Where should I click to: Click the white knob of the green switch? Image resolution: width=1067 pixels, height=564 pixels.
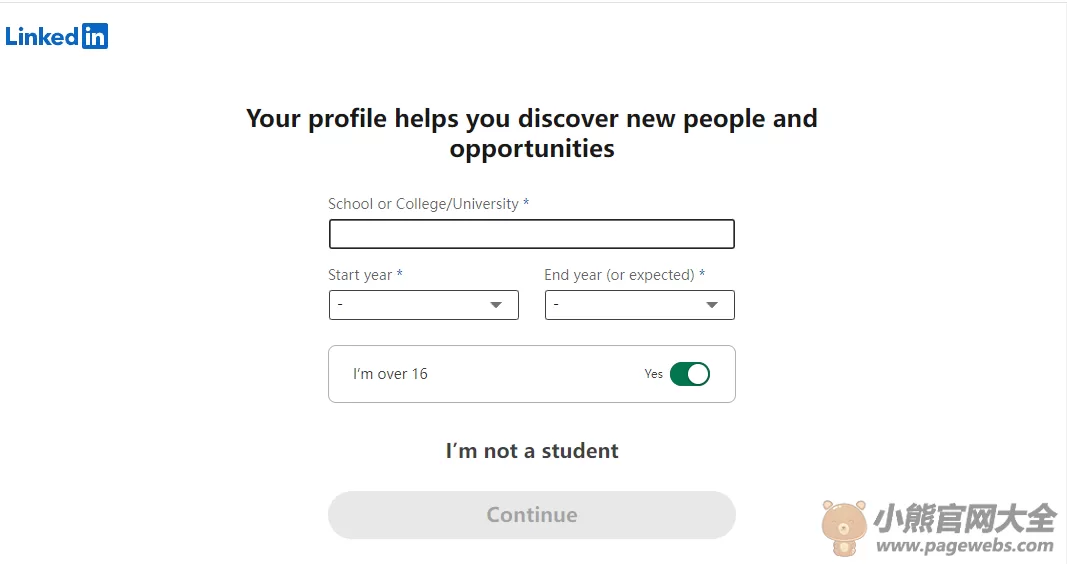(698, 374)
